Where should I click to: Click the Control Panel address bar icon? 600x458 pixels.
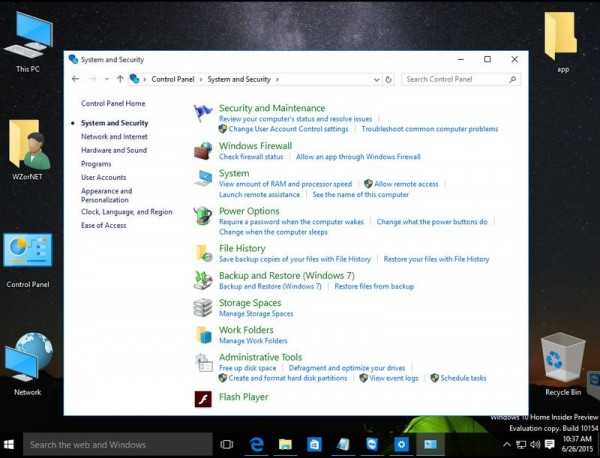point(134,79)
